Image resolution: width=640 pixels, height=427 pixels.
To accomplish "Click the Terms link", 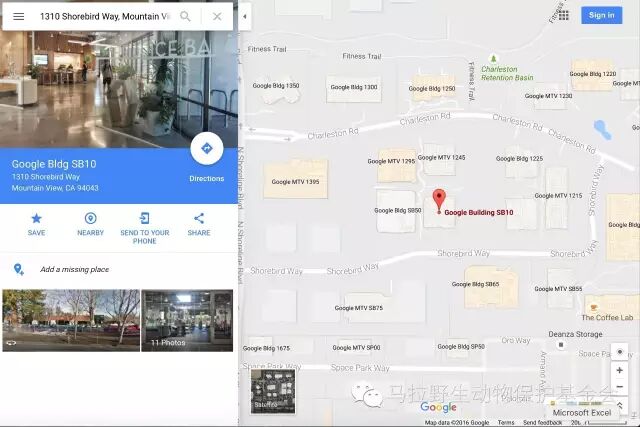I will point(506,423).
